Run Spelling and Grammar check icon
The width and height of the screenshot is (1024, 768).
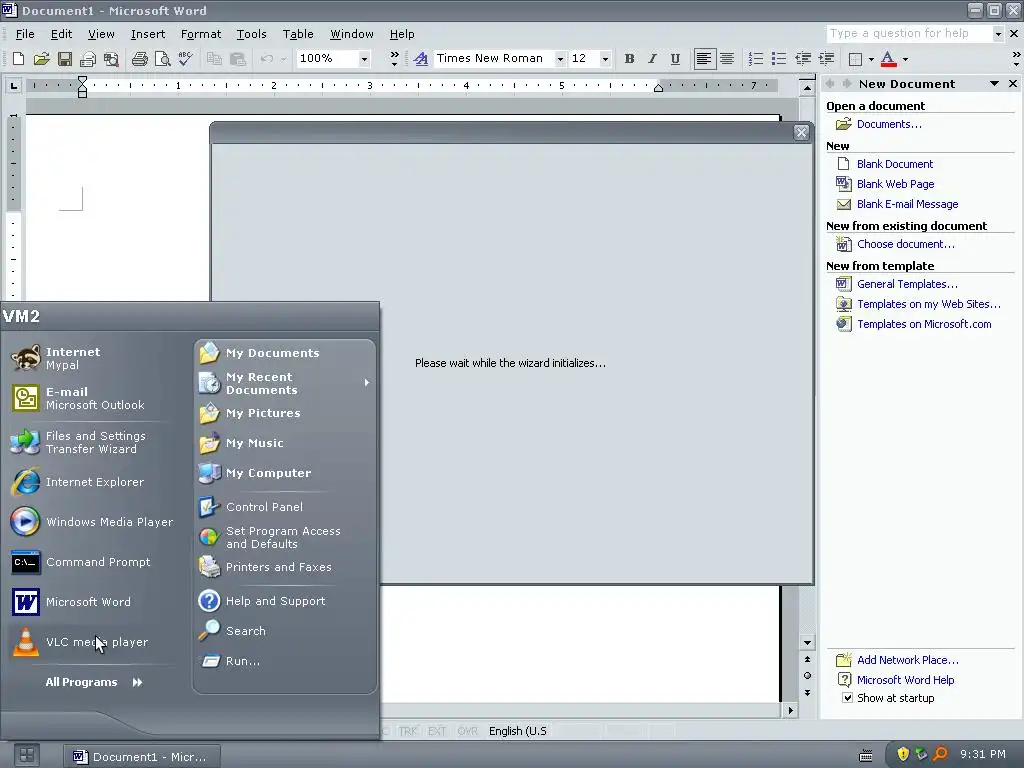pyautogui.click(x=185, y=59)
